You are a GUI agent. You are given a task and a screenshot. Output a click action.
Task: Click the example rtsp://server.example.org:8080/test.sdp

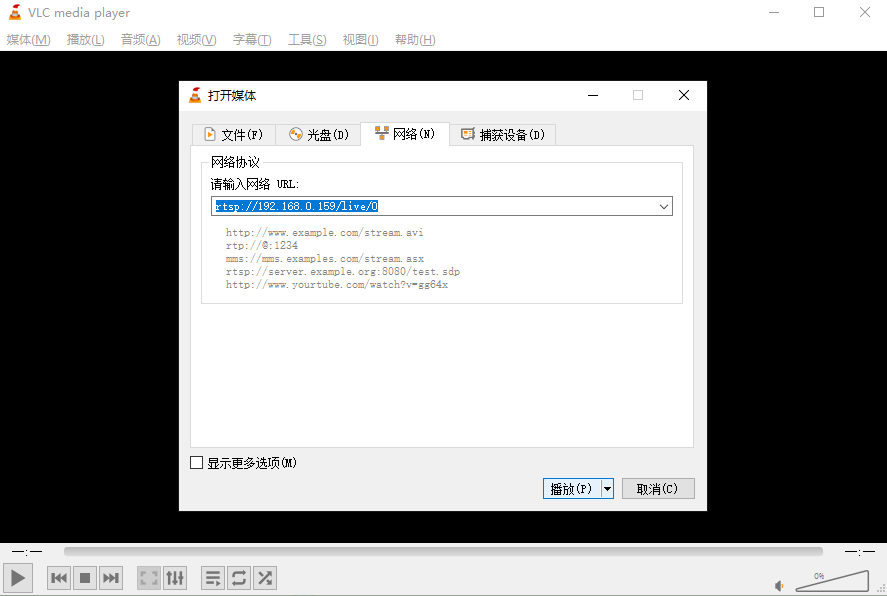(343, 271)
